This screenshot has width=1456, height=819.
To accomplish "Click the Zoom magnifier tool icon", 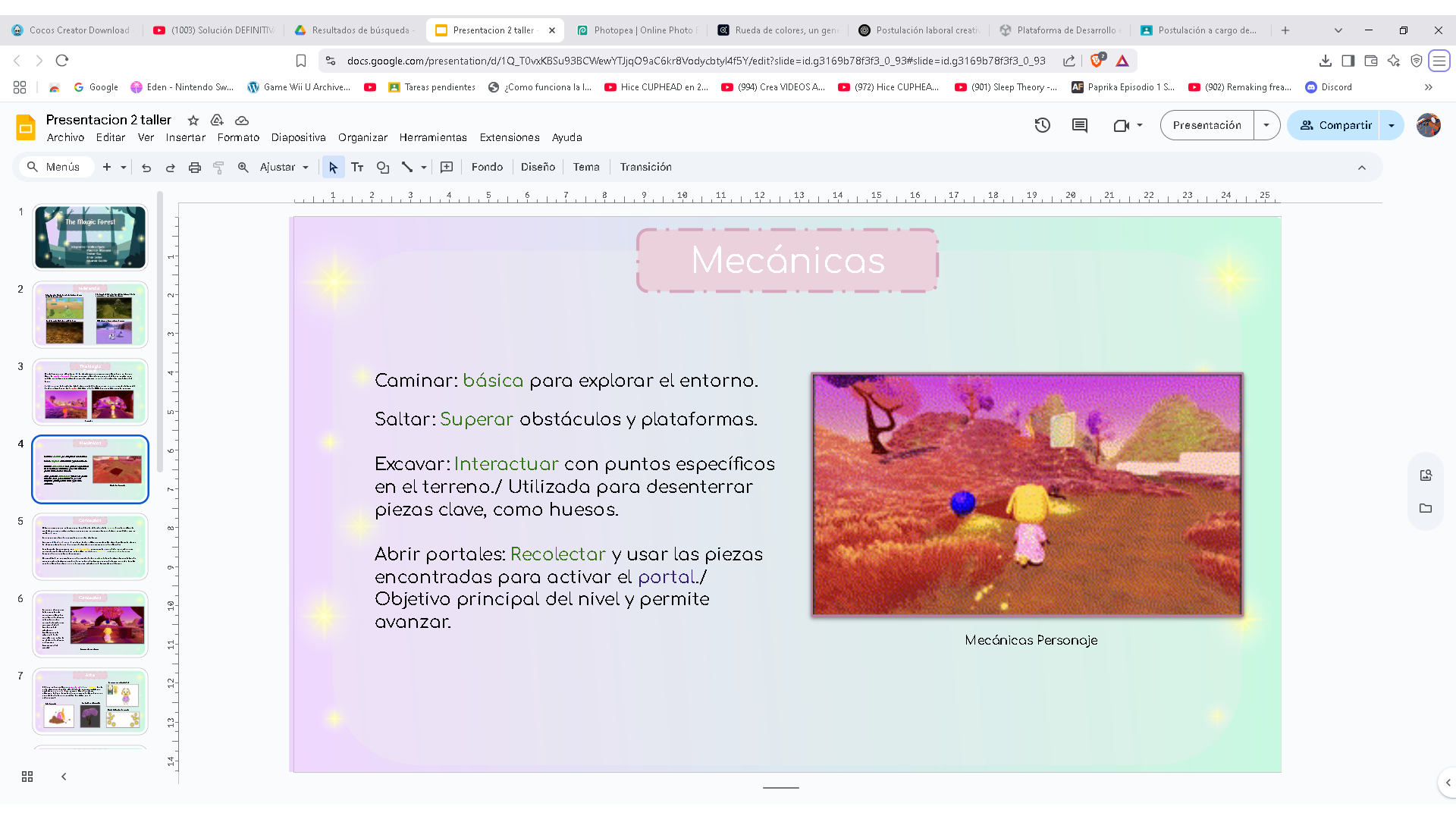I will pyautogui.click(x=243, y=168).
